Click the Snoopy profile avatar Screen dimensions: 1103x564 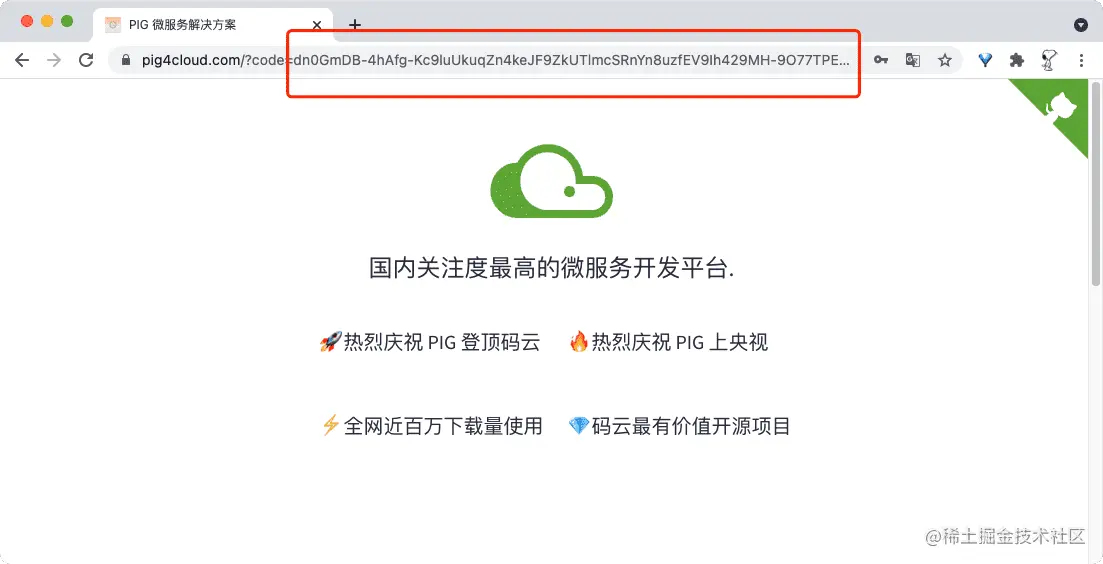click(1049, 60)
